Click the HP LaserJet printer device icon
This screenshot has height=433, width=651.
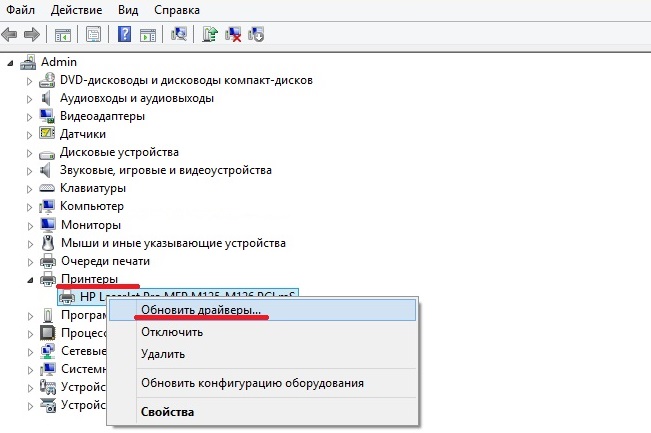tap(67, 297)
